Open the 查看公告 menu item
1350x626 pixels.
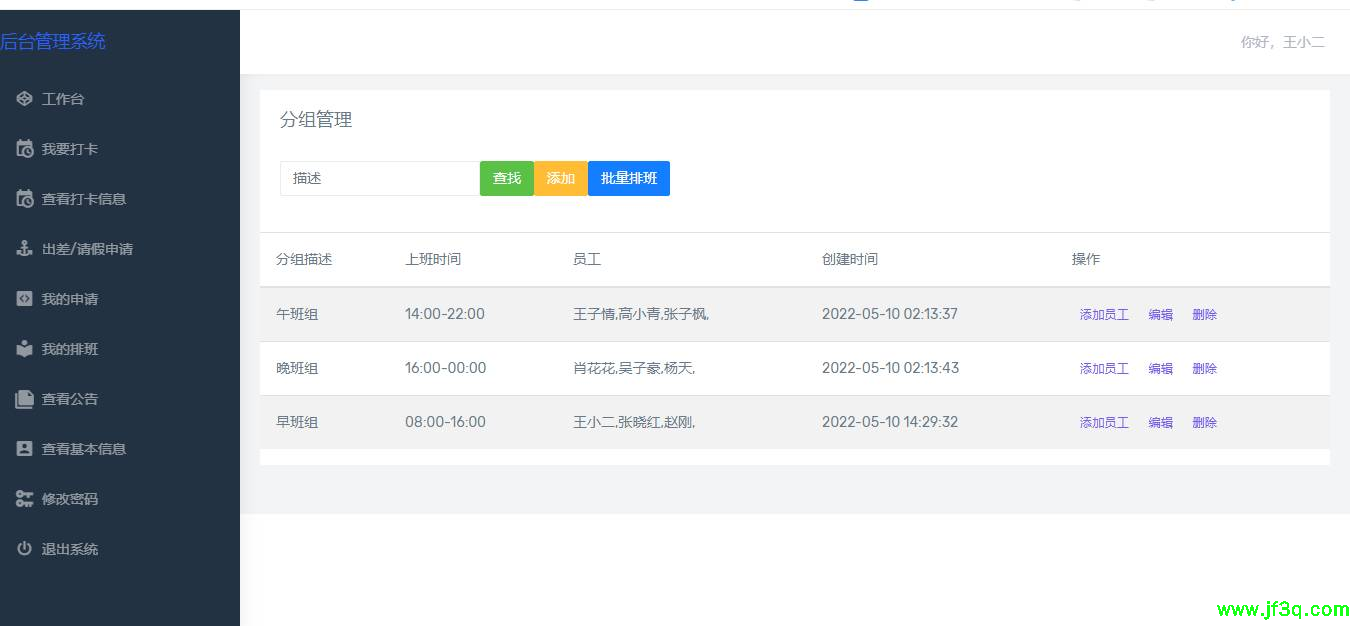pos(70,399)
